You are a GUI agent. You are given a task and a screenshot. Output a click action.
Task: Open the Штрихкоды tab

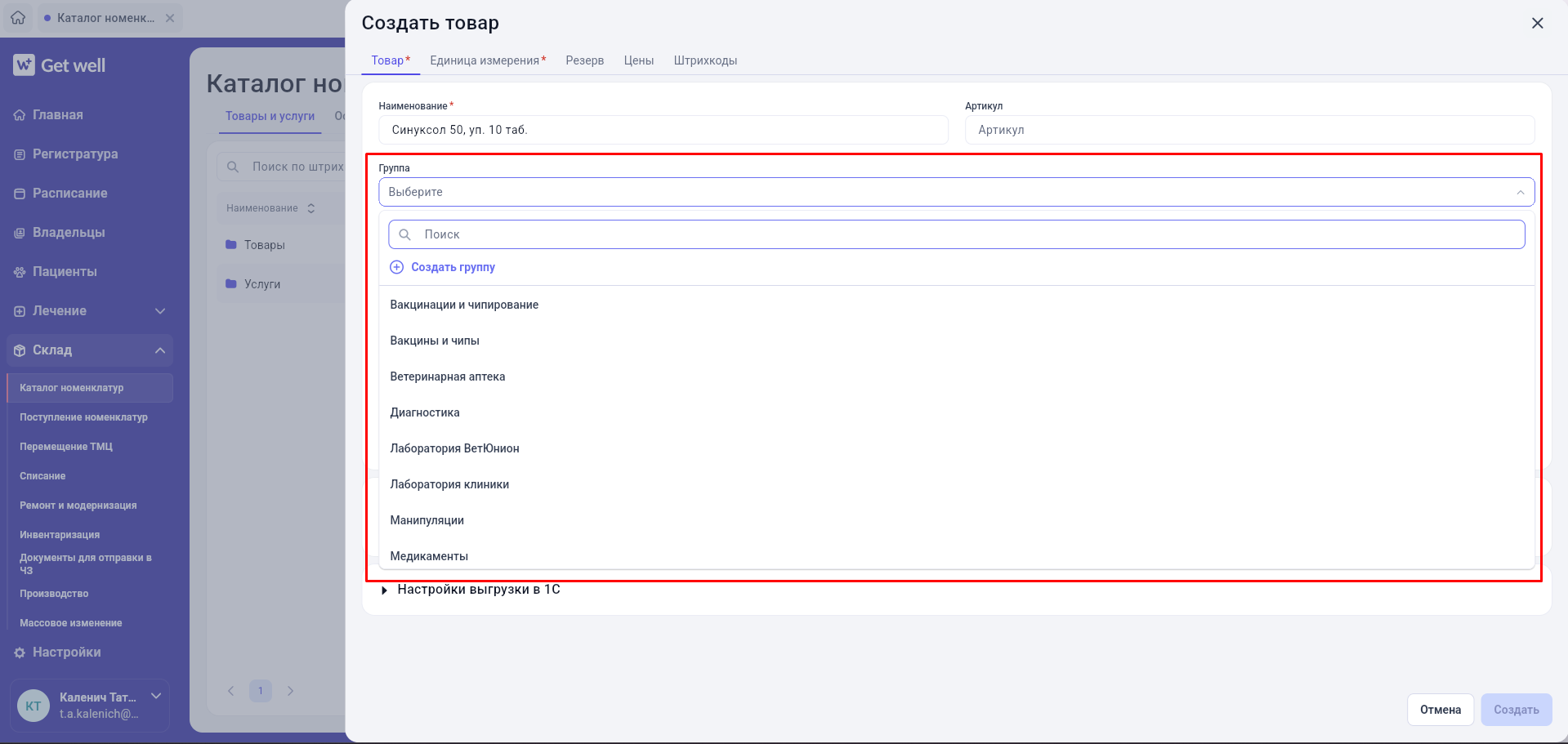click(x=705, y=60)
